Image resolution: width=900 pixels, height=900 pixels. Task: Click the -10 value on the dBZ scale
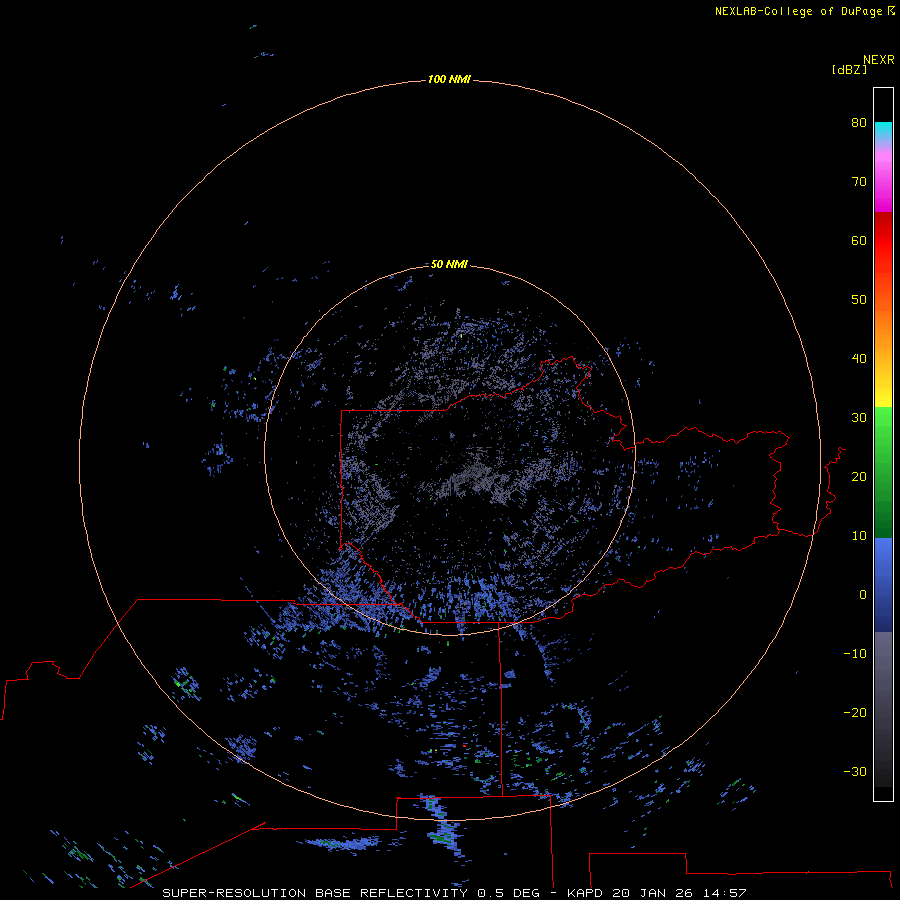point(855,654)
